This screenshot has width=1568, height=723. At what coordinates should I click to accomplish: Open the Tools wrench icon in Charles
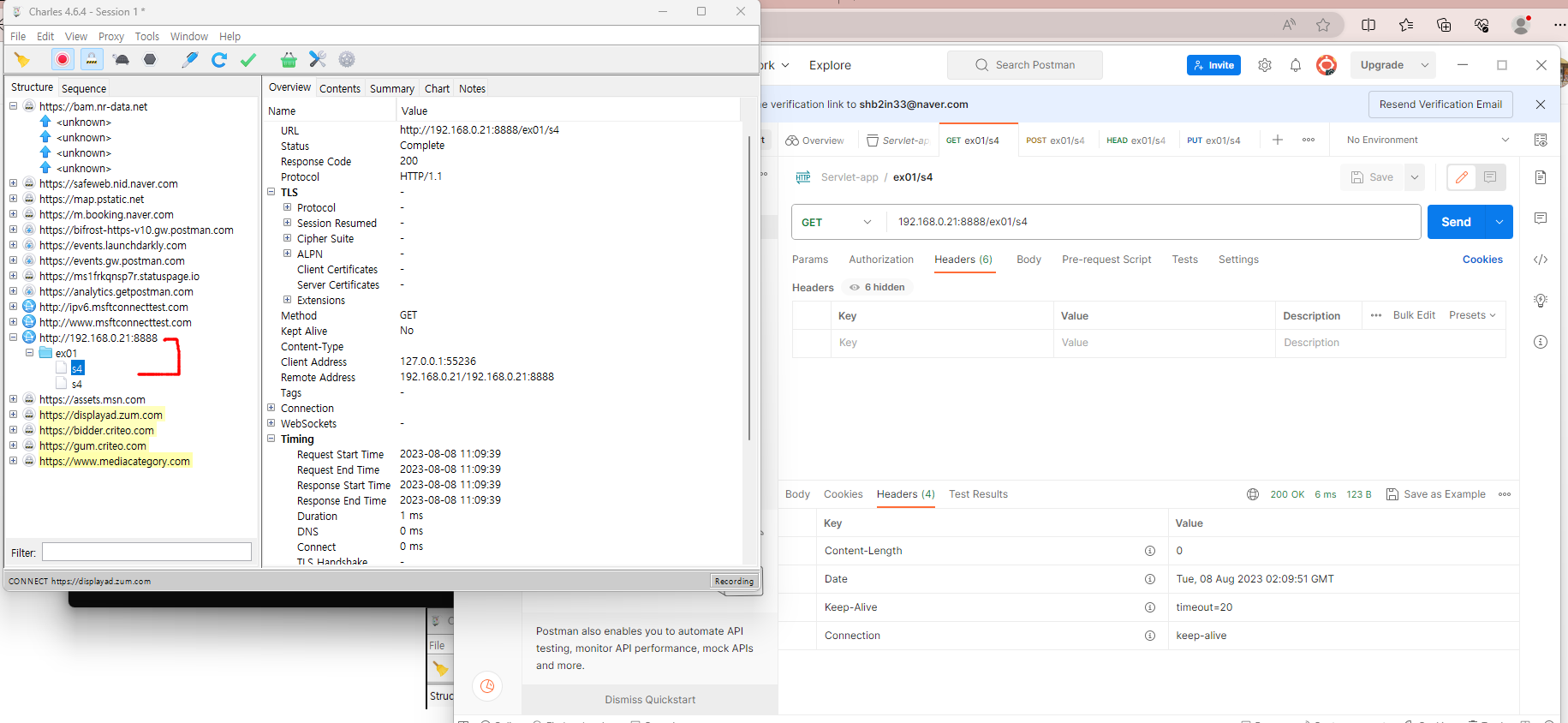[x=318, y=59]
